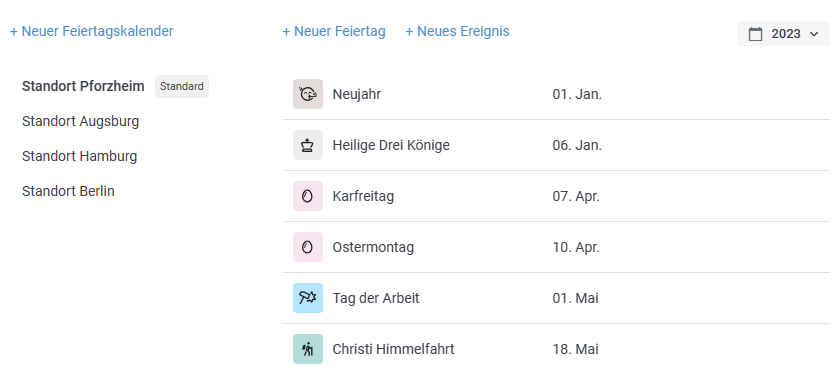
Task: Select the Tag der Arbeit row name
Action: coord(376,298)
